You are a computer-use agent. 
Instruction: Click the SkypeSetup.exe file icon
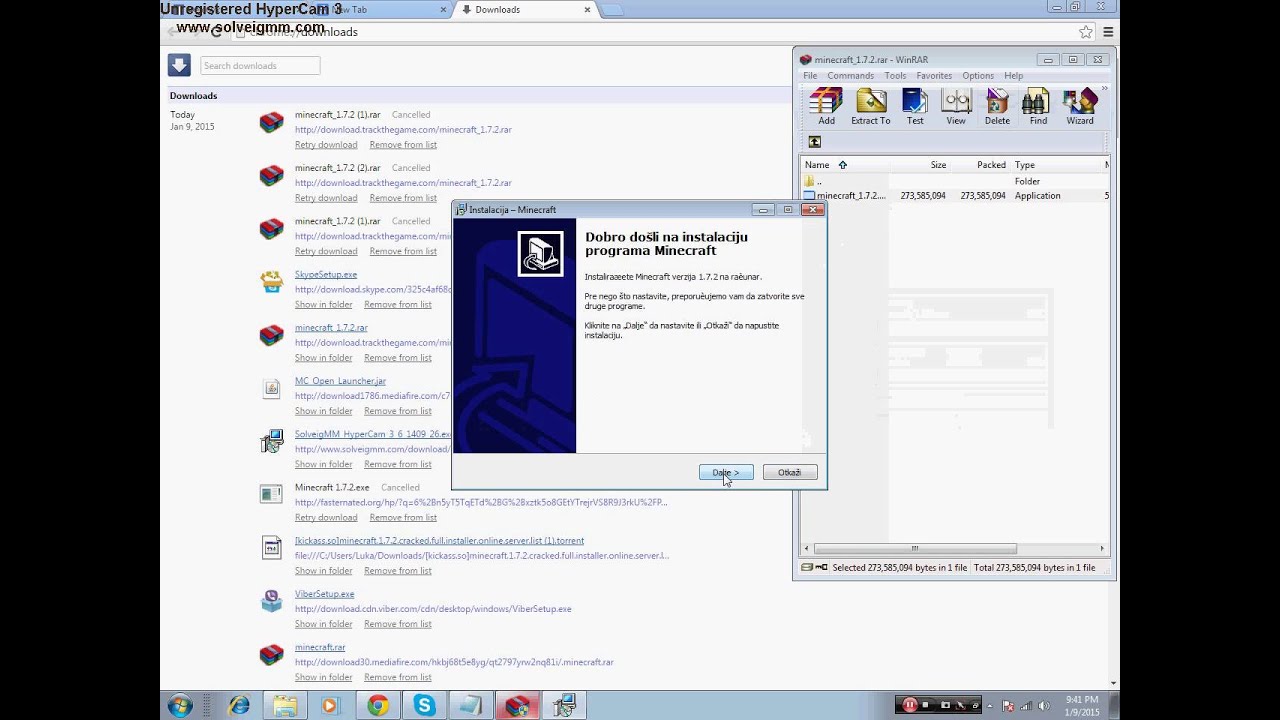tap(271, 282)
